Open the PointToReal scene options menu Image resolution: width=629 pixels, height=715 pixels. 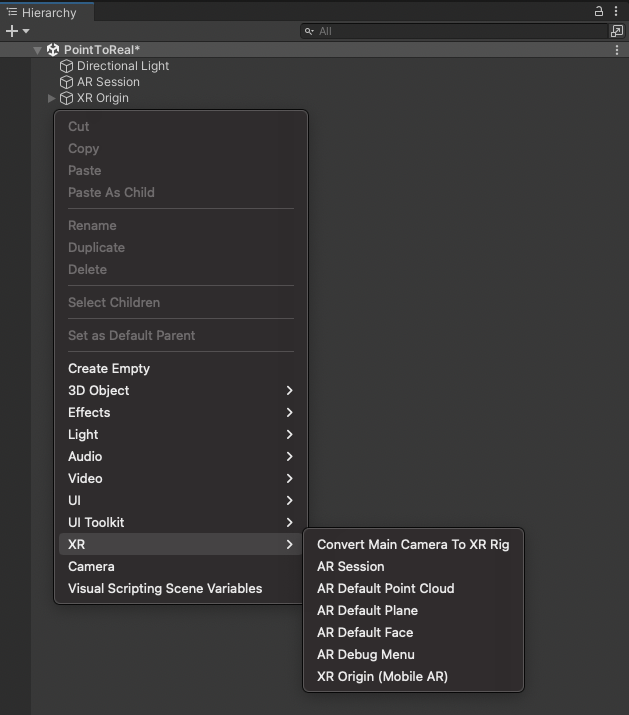(x=616, y=50)
